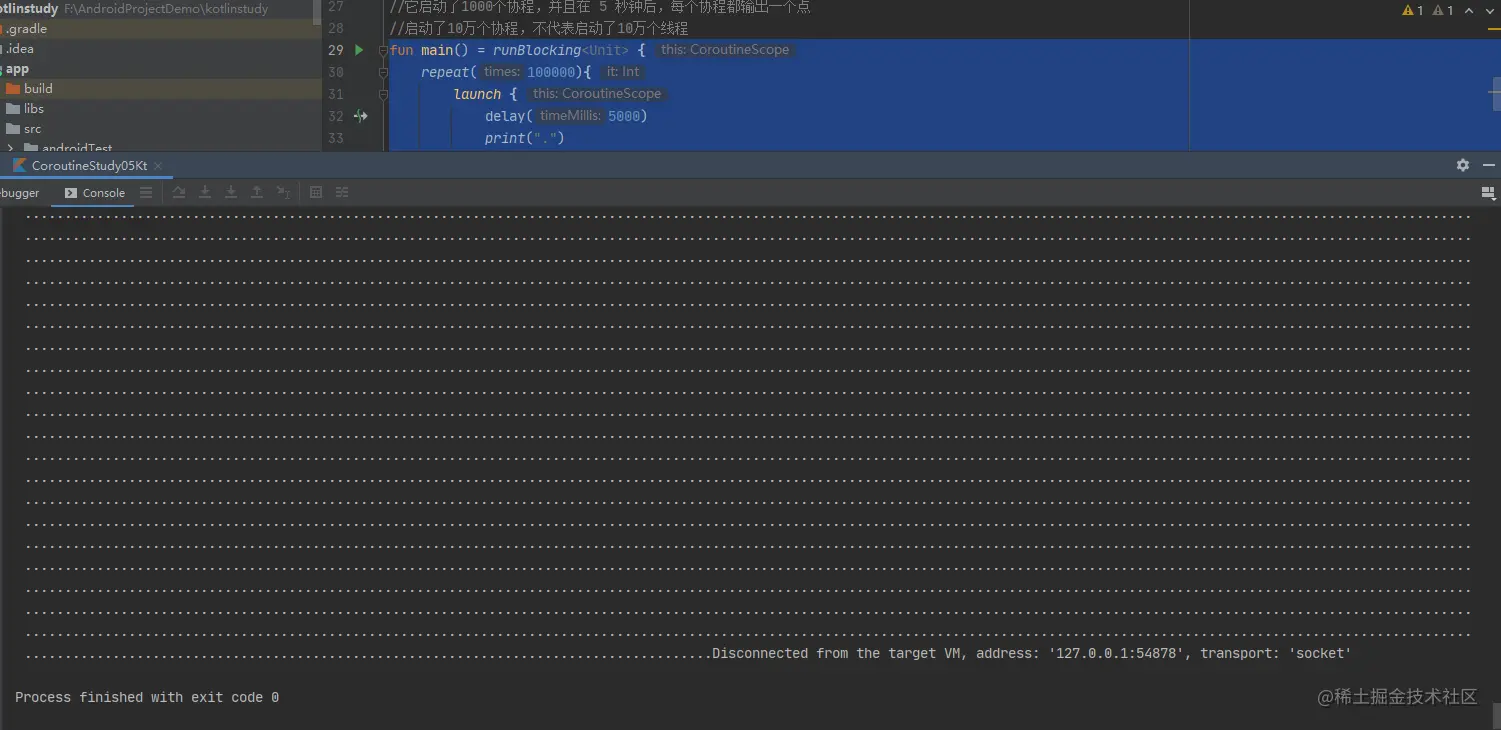Screen dimensions: 1501x730
Task: Select the kotlinstudy project root node
Action: [x=29, y=9]
